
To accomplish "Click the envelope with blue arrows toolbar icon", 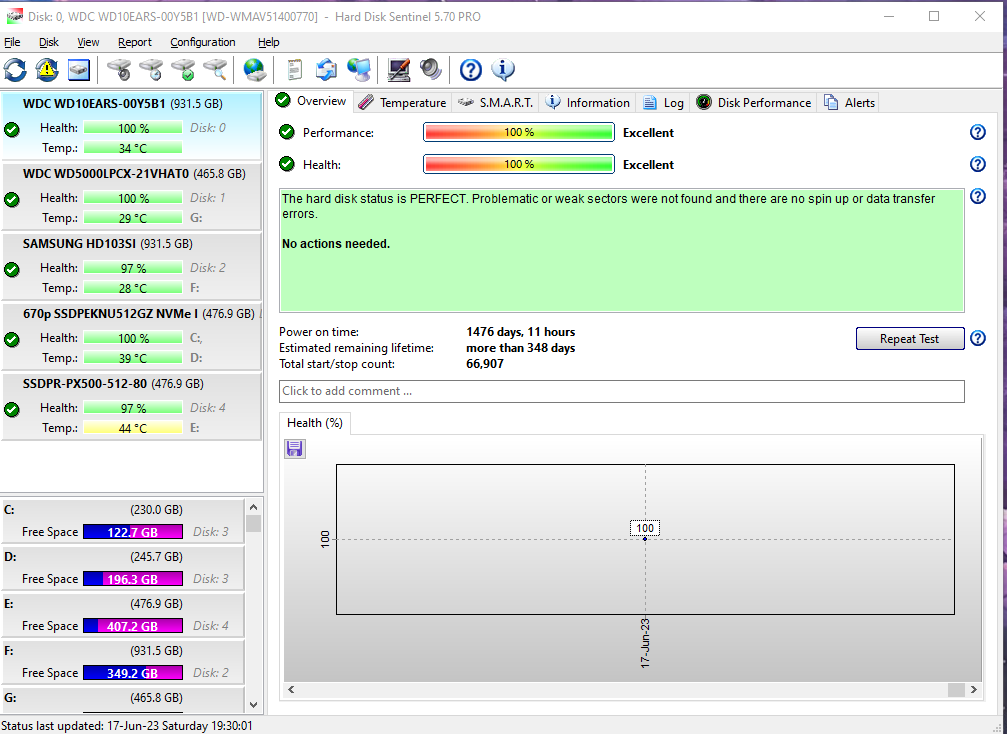I will (x=327, y=70).
